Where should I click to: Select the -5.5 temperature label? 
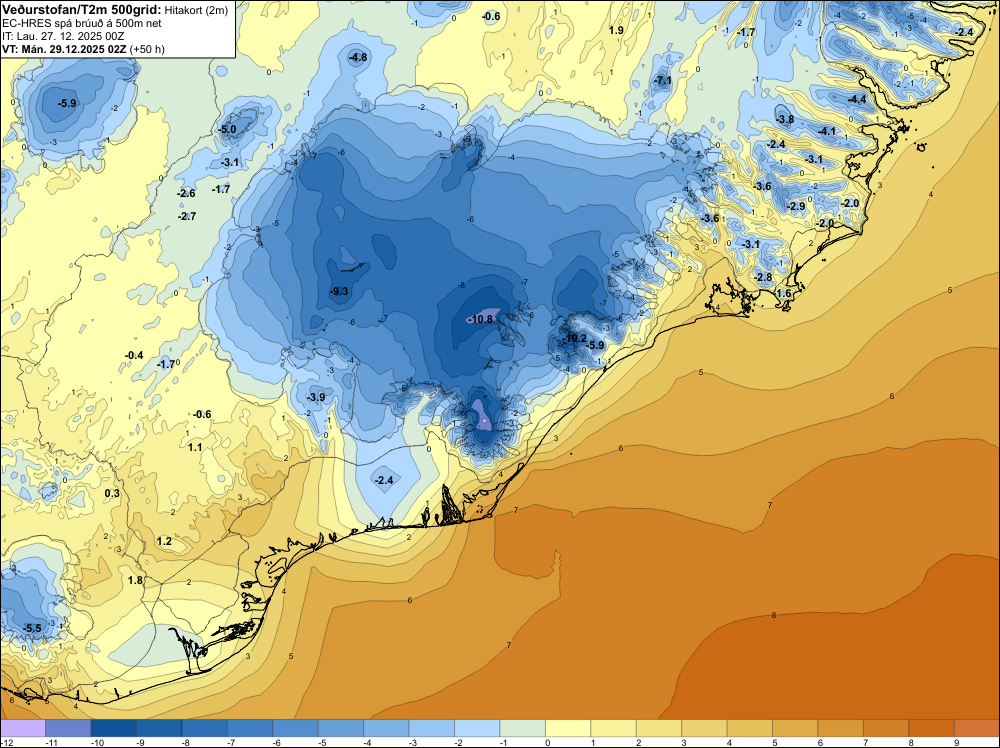click(32, 629)
